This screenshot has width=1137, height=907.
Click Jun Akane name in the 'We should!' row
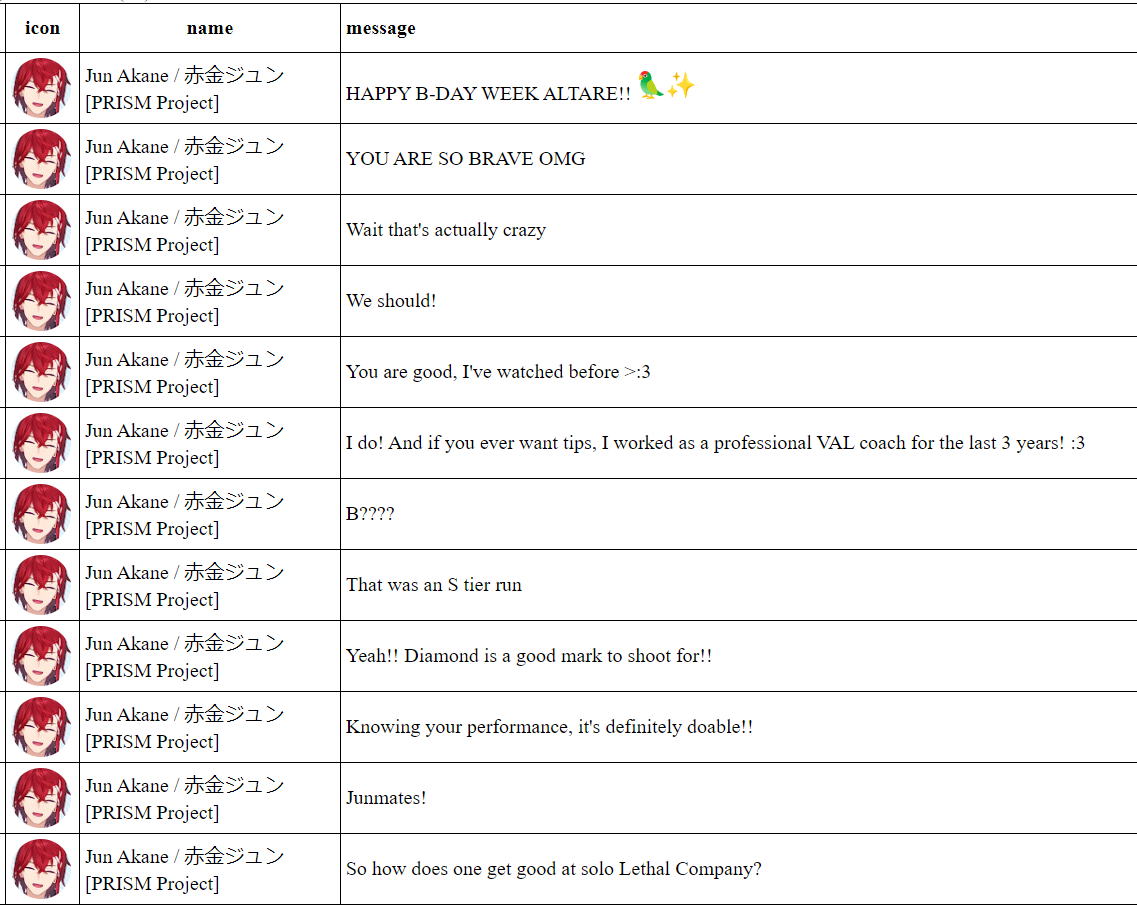[185, 302]
